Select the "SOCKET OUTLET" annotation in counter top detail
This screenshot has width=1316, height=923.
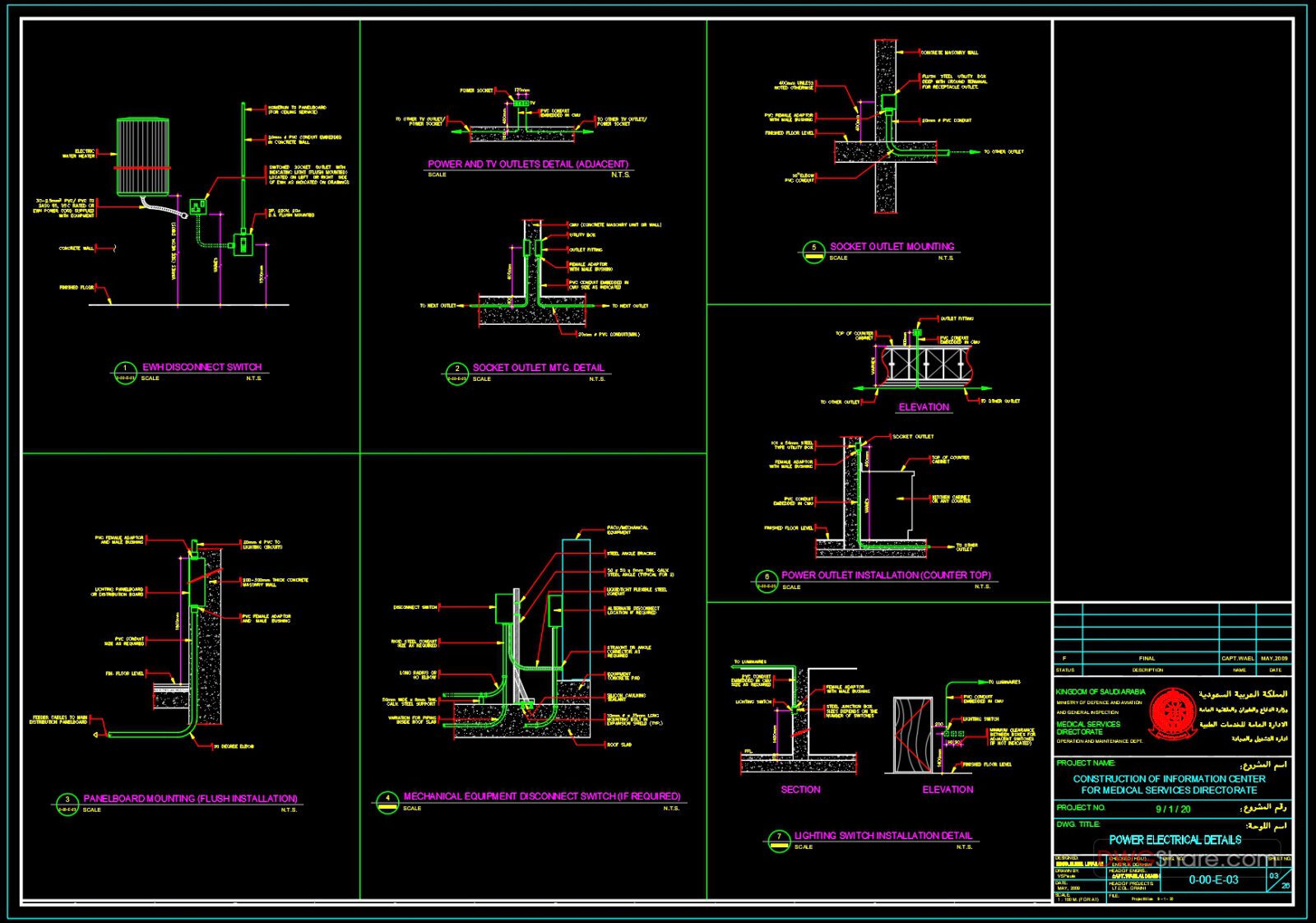coord(913,437)
